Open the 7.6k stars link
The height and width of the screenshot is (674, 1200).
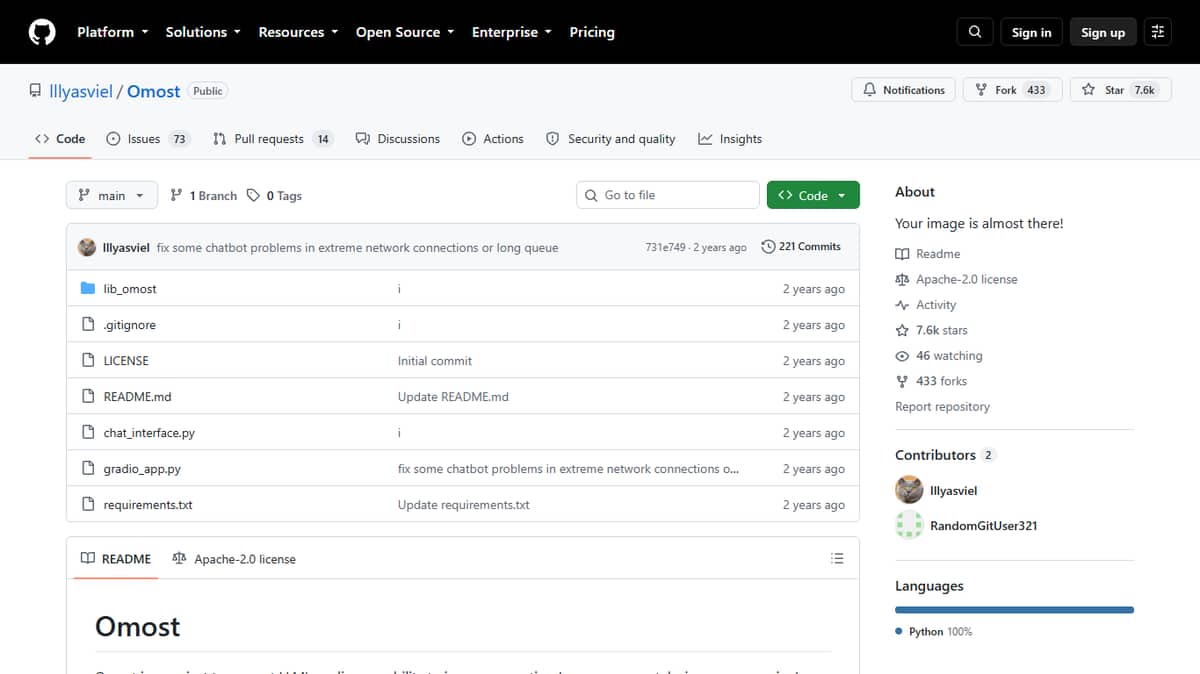point(932,330)
